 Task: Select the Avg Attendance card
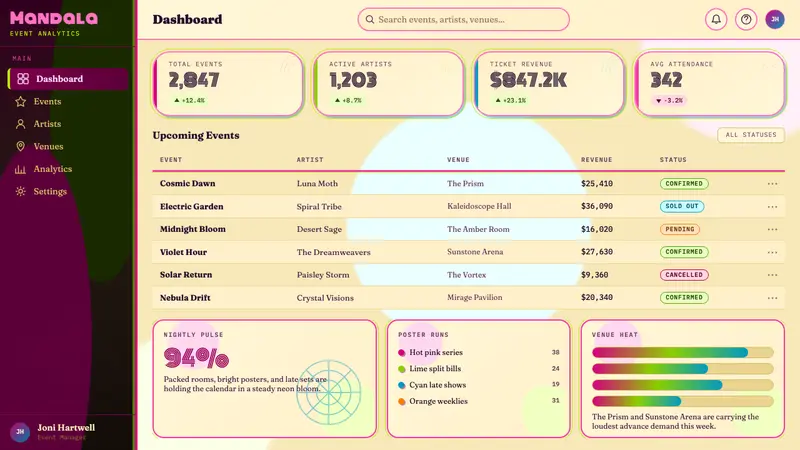tap(710, 84)
